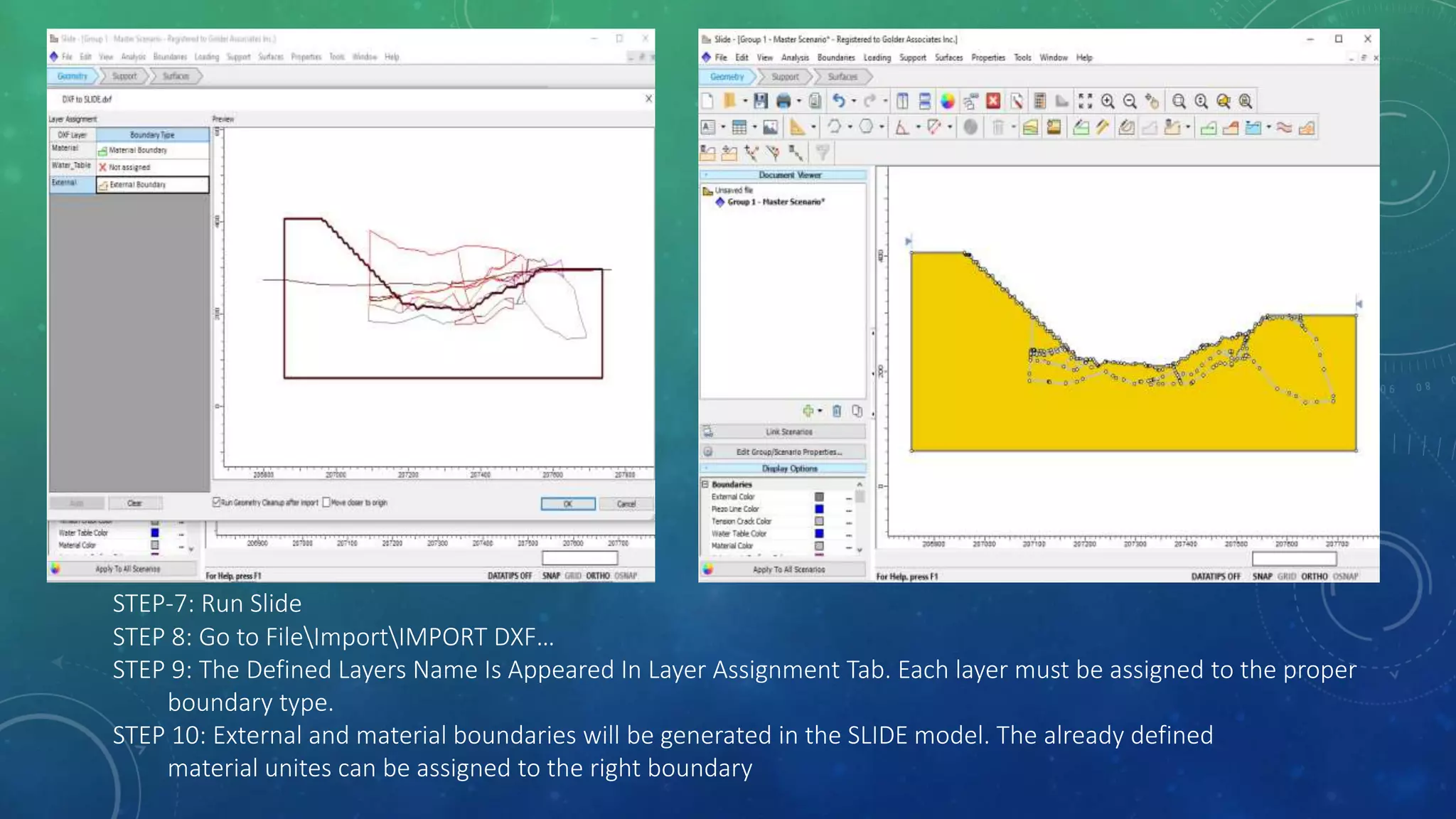Click the delete scenario trash icon
Viewport: 1456px width, 819px height.
tap(837, 411)
